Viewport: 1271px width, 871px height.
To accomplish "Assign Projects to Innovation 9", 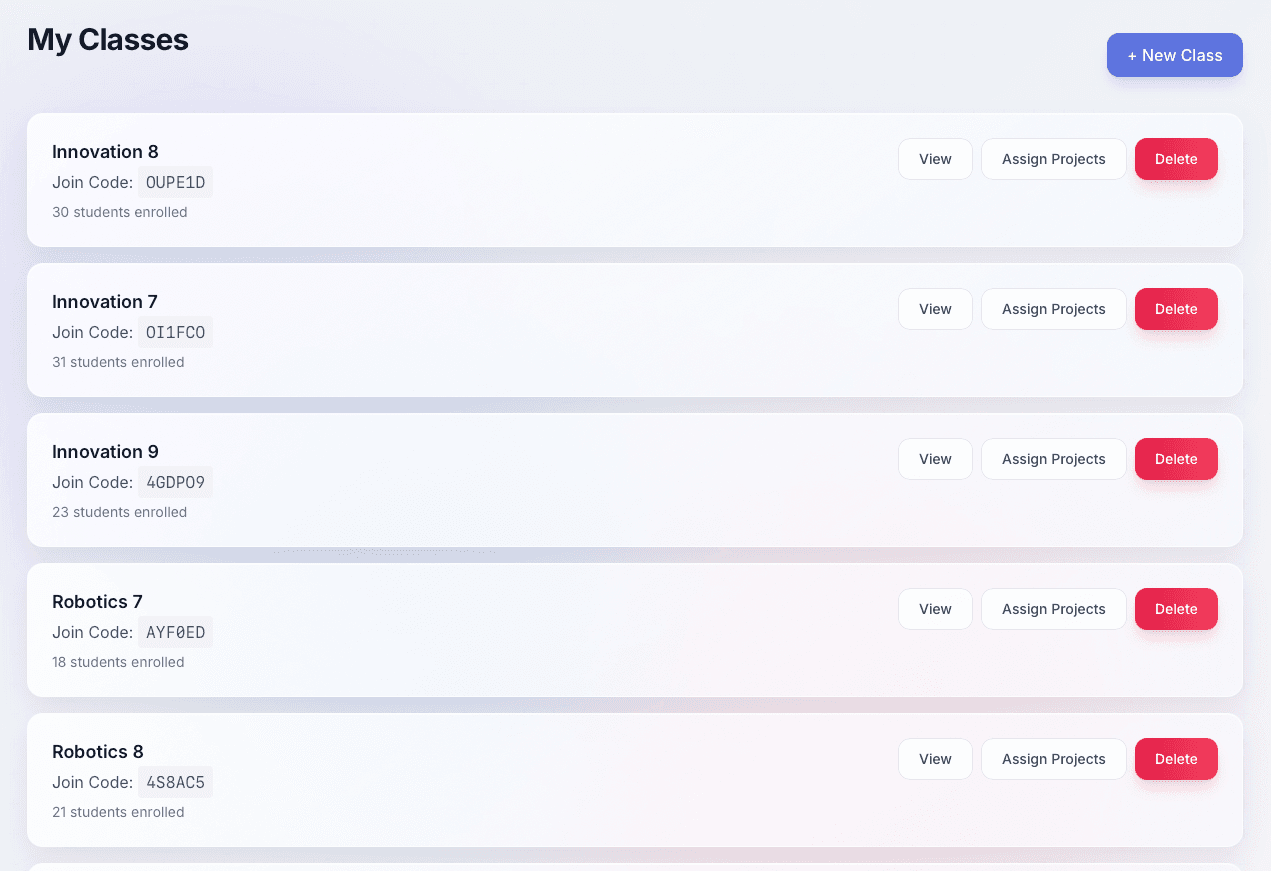I will [x=1053, y=458].
